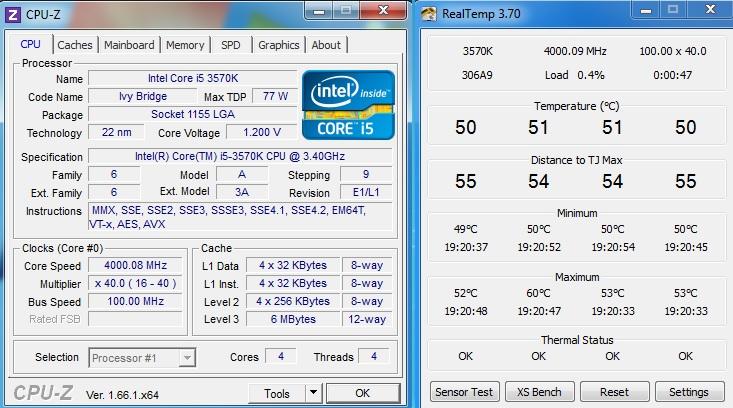Click the Technology value 22 nm
Viewport: 733px width, 408px height.
point(116,132)
